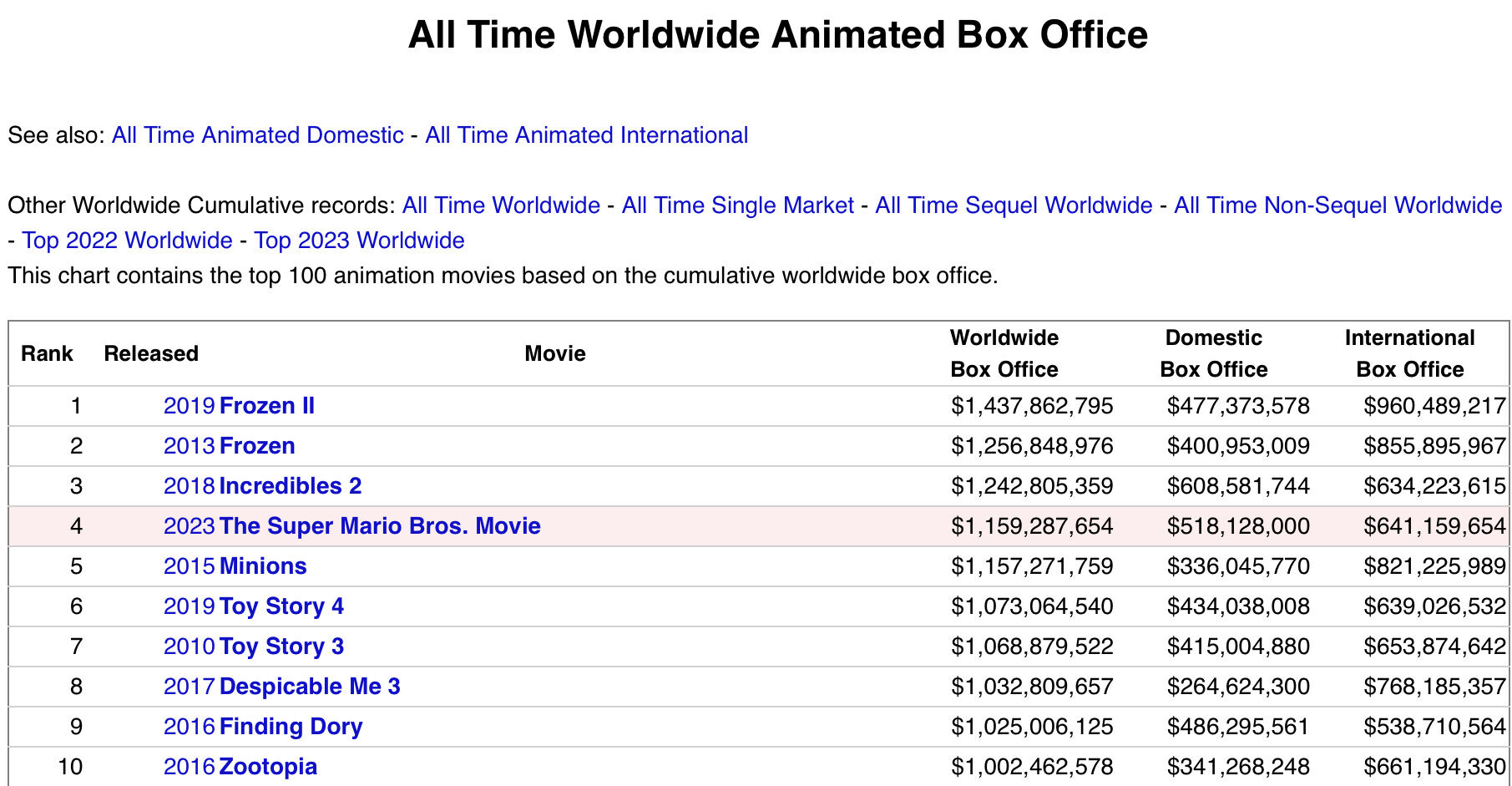Click the 2013 release year beside Frozen
The width and height of the screenshot is (1512, 786).
tap(189, 446)
